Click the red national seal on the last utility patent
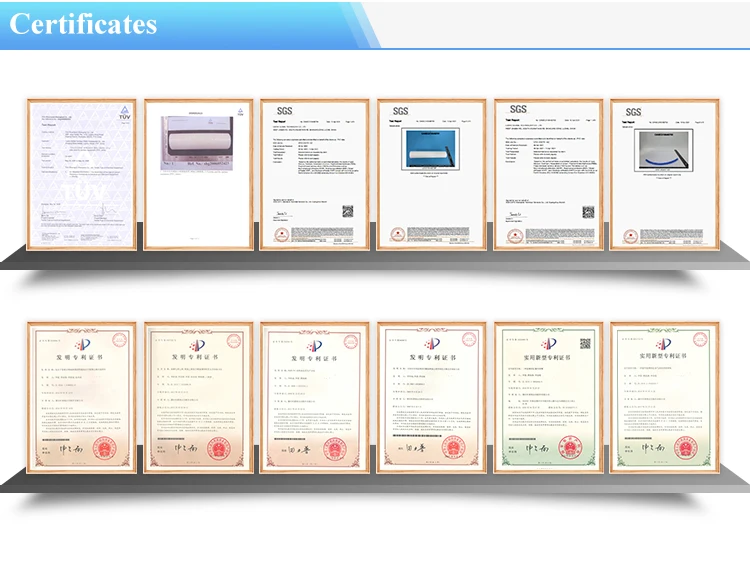The height and width of the screenshot is (566, 750). click(685, 448)
